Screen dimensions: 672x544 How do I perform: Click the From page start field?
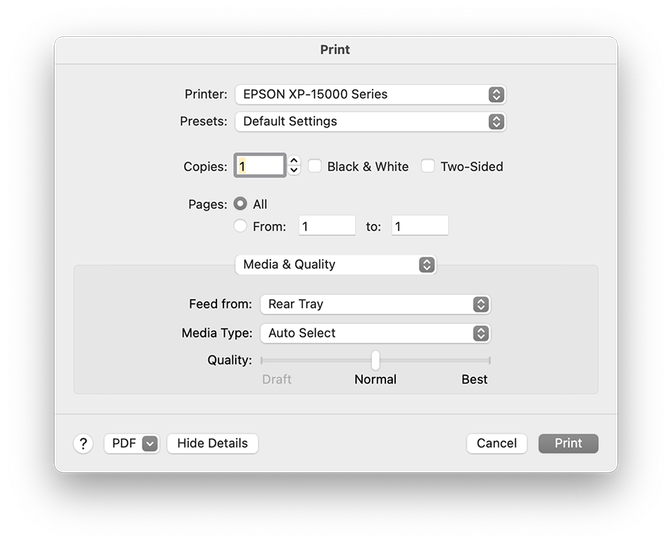click(326, 226)
